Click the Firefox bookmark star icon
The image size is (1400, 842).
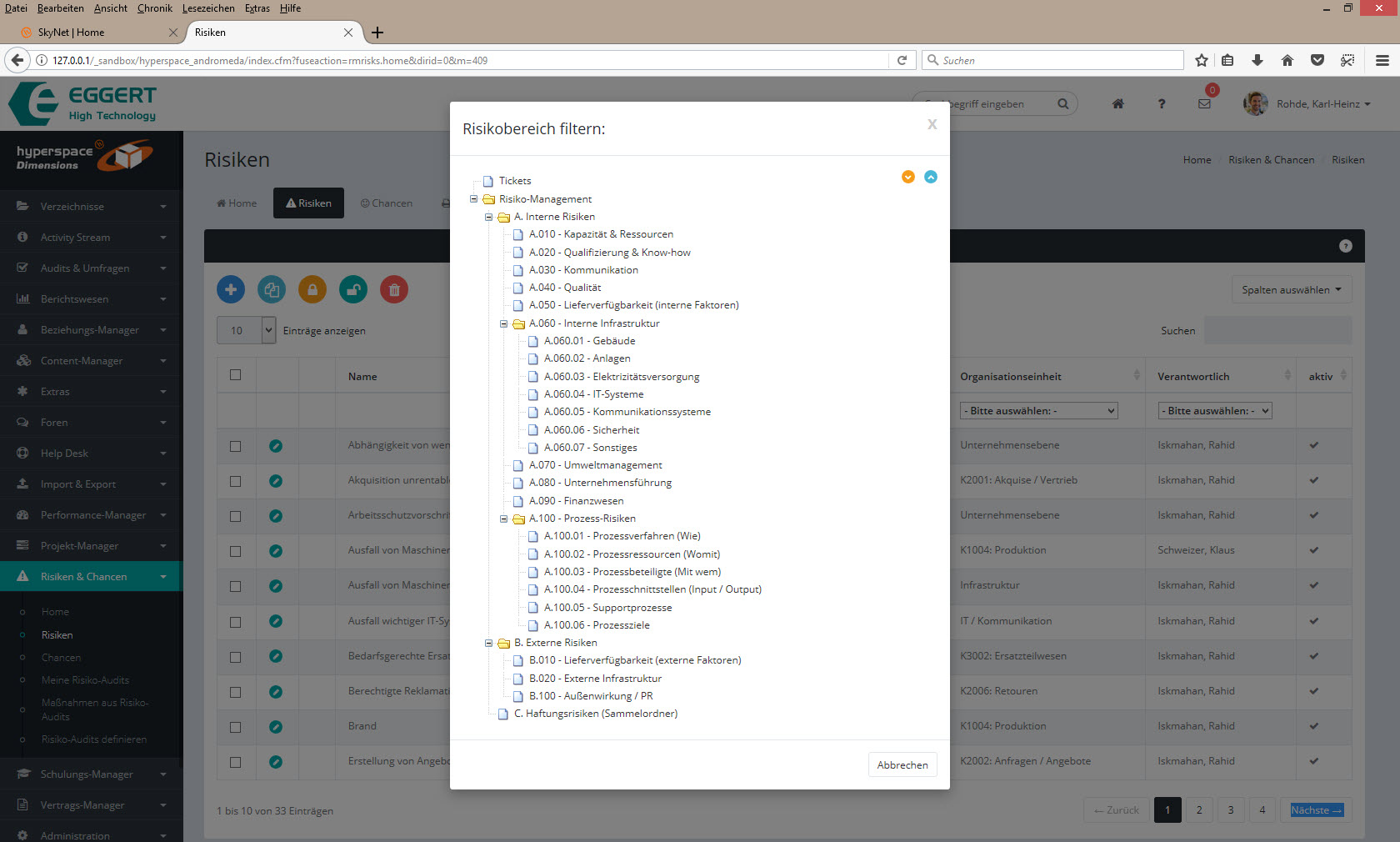click(1201, 60)
